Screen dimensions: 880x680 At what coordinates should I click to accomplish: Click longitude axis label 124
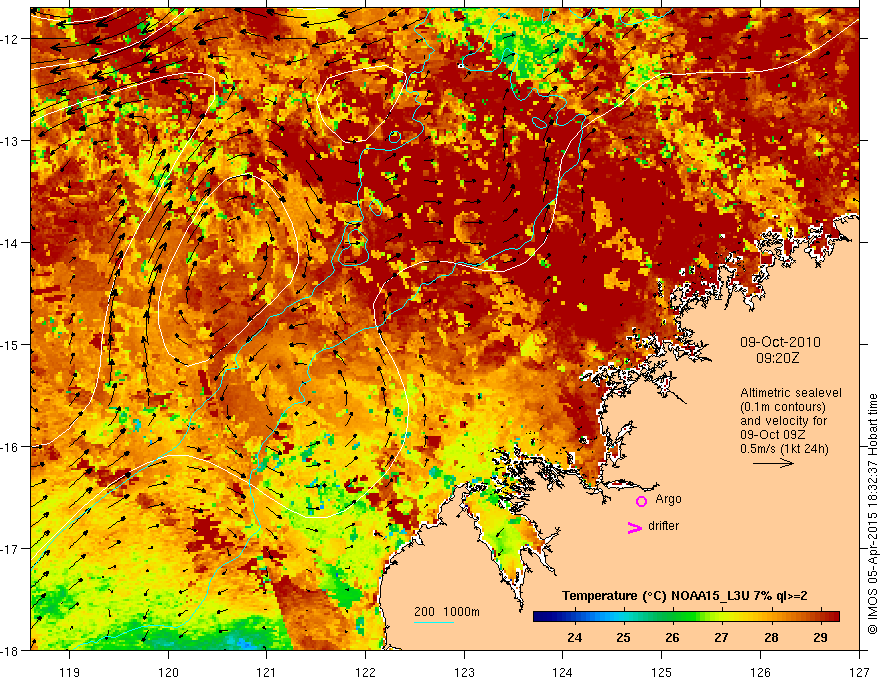[x=563, y=672]
